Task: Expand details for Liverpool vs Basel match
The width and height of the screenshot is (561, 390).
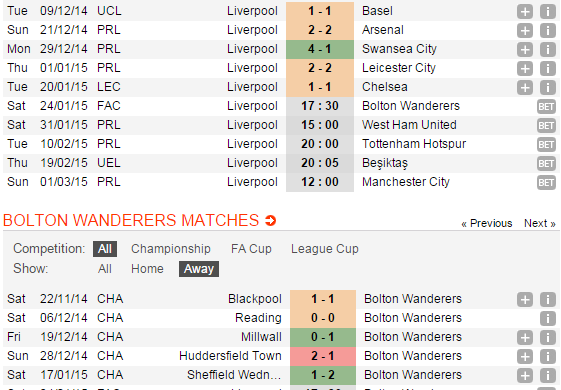Action: click(x=525, y=11)
